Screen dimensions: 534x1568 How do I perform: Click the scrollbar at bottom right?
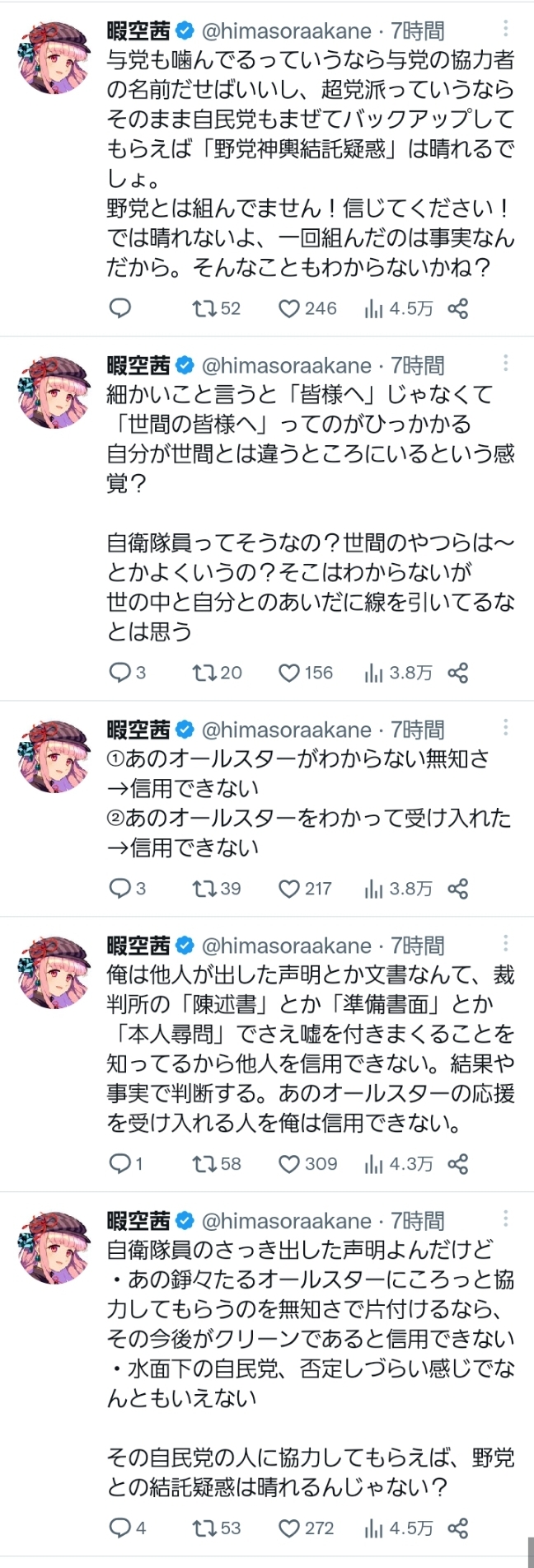tap(530, 1550)
